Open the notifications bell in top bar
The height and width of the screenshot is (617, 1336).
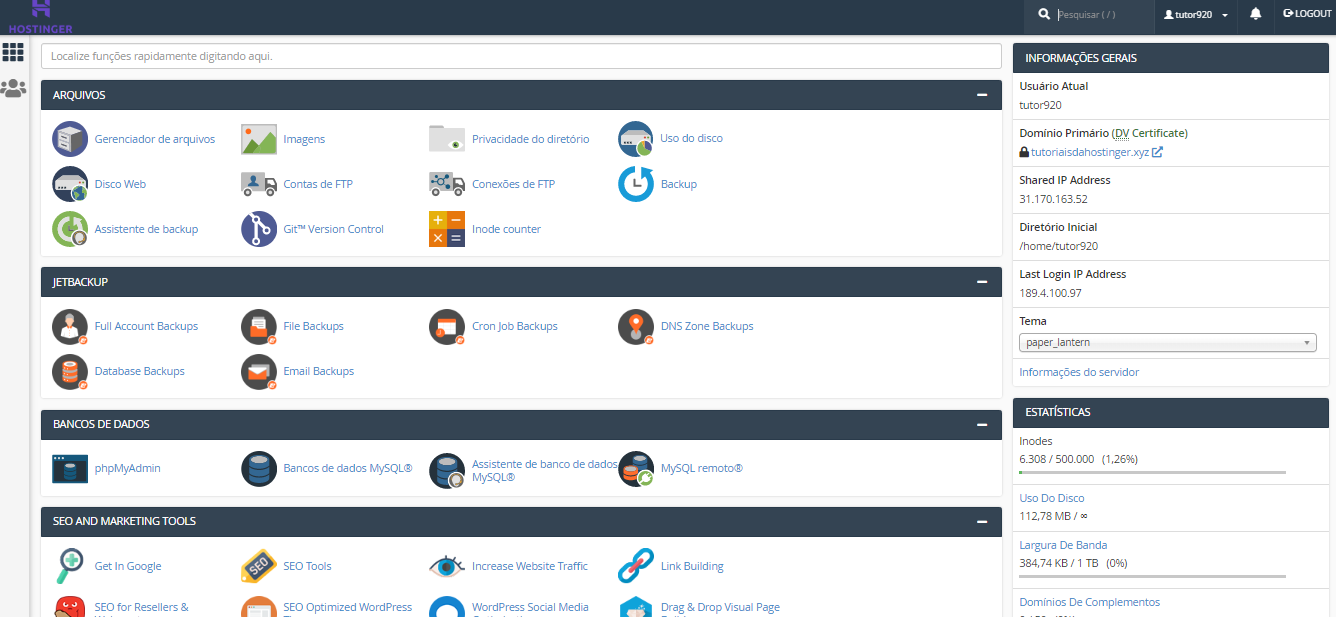pyautogui.click(x=1255, y=14)
